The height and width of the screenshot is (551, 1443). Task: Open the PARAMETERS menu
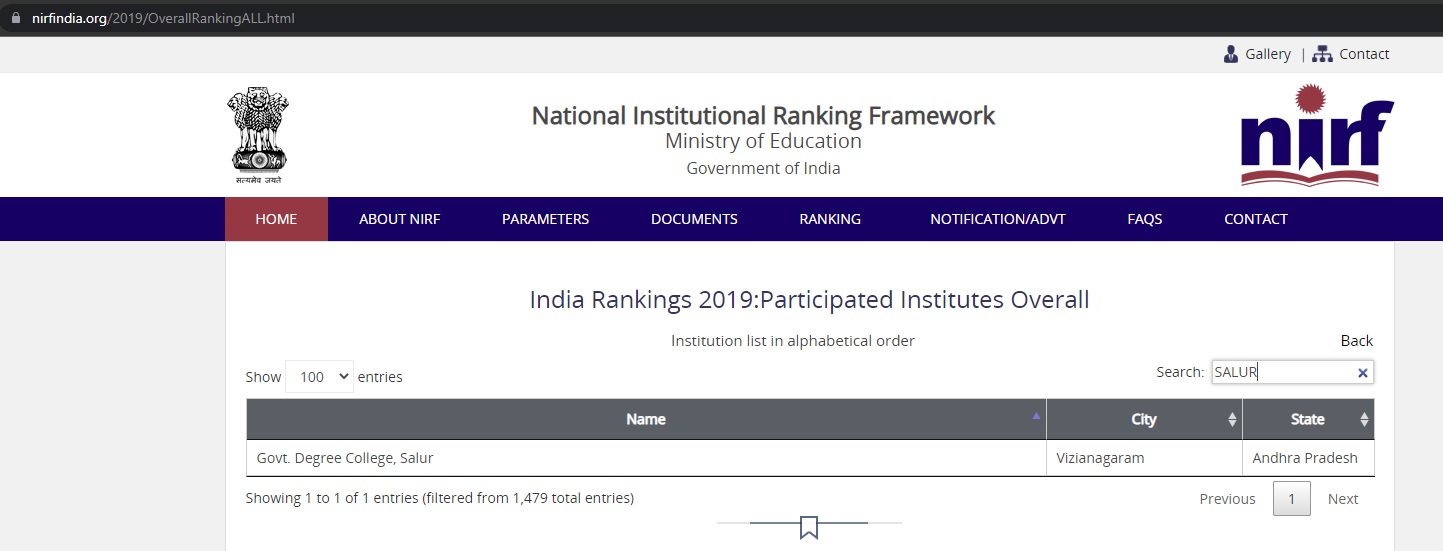(x=545, y=219)
